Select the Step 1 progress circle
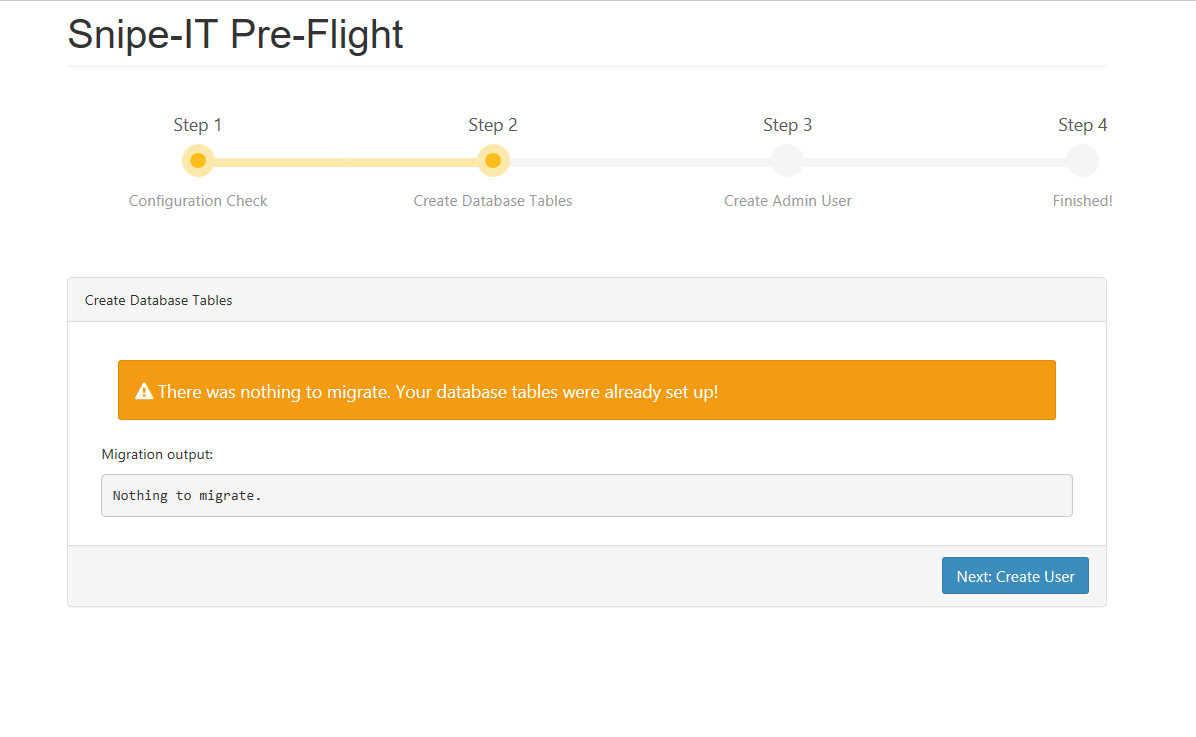 [198, 160]
